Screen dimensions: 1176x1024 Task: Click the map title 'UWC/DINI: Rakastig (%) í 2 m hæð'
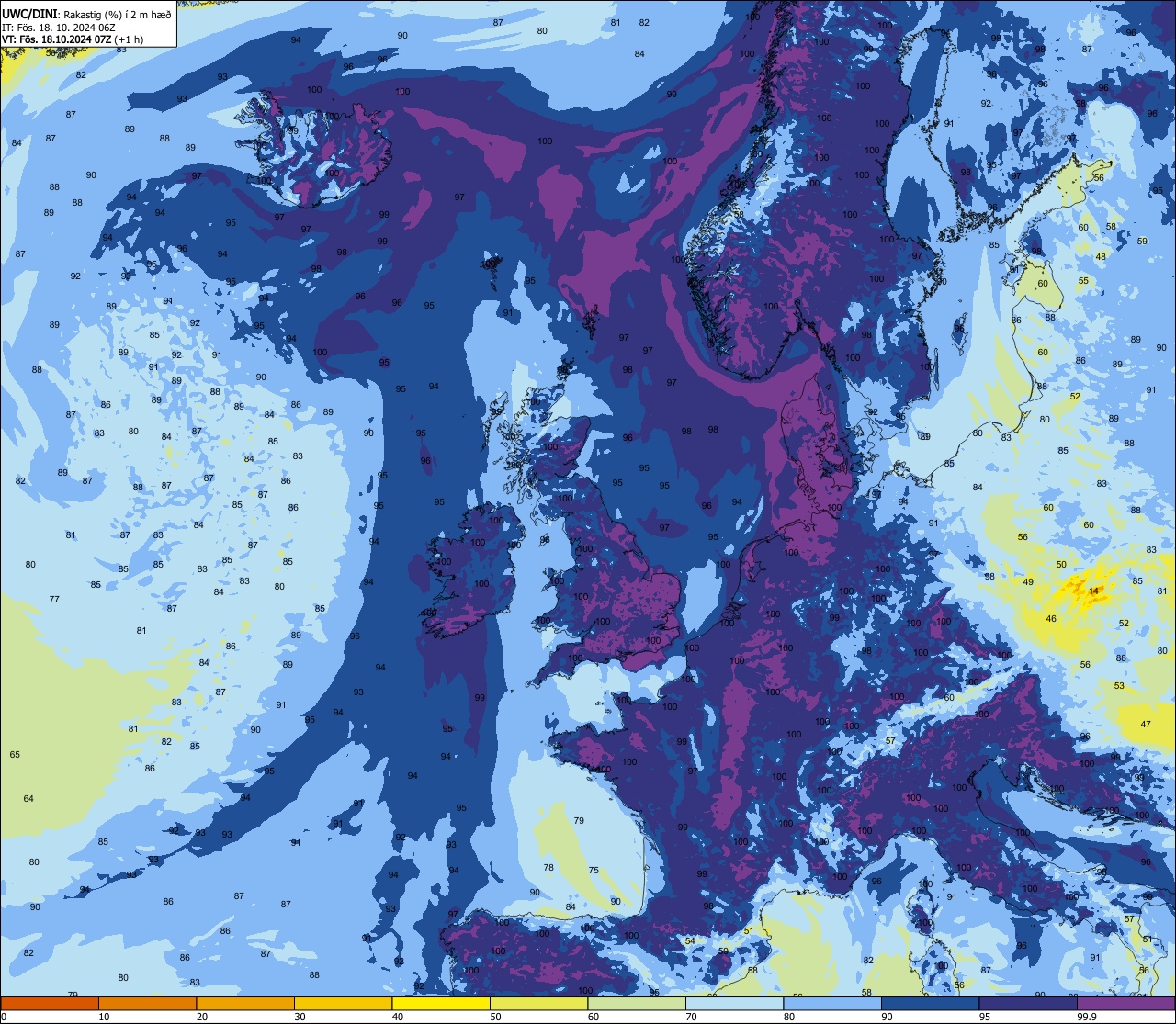point(86,15)
